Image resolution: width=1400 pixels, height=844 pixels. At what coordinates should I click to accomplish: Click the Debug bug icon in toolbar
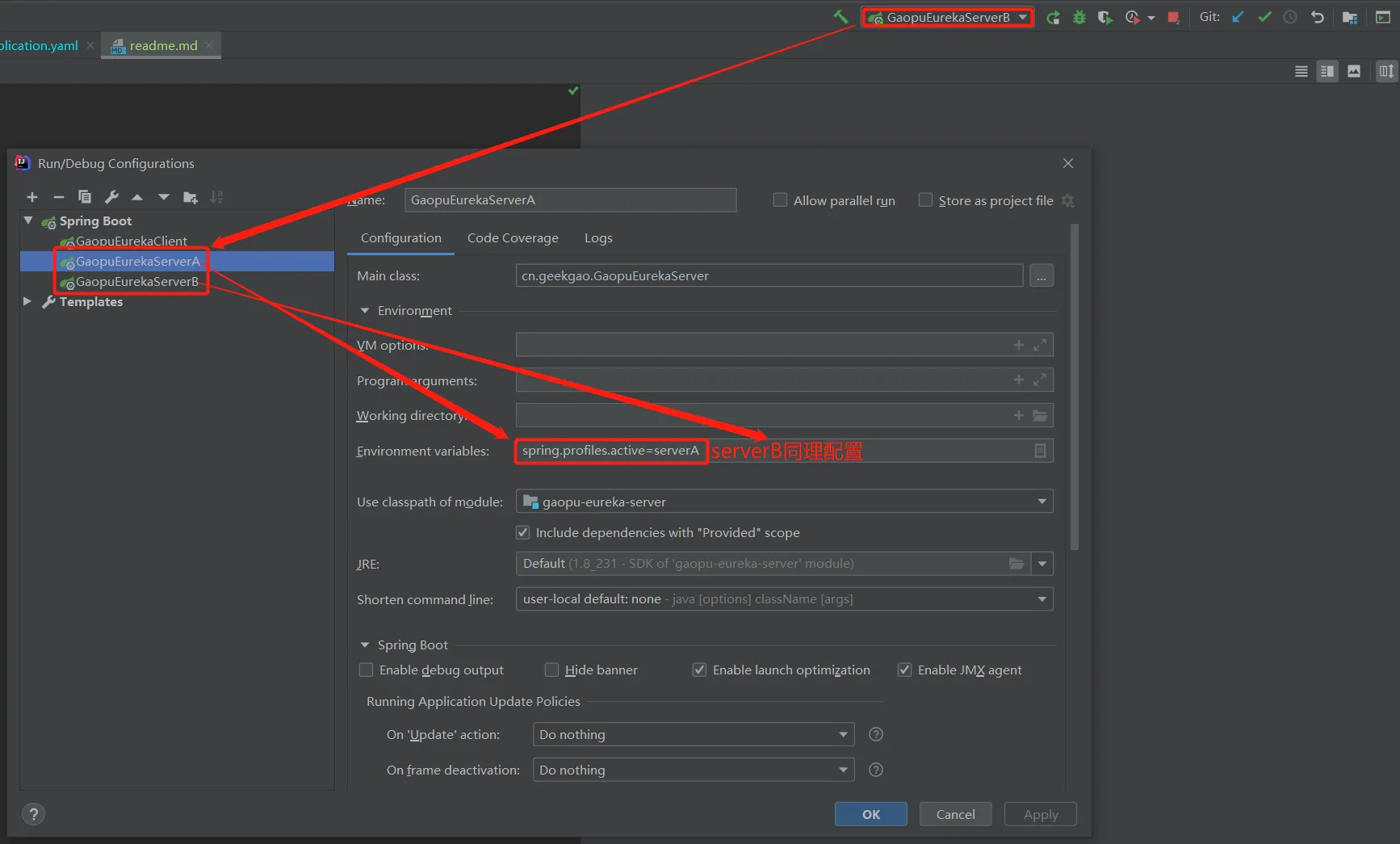(x=1079, y=17)
